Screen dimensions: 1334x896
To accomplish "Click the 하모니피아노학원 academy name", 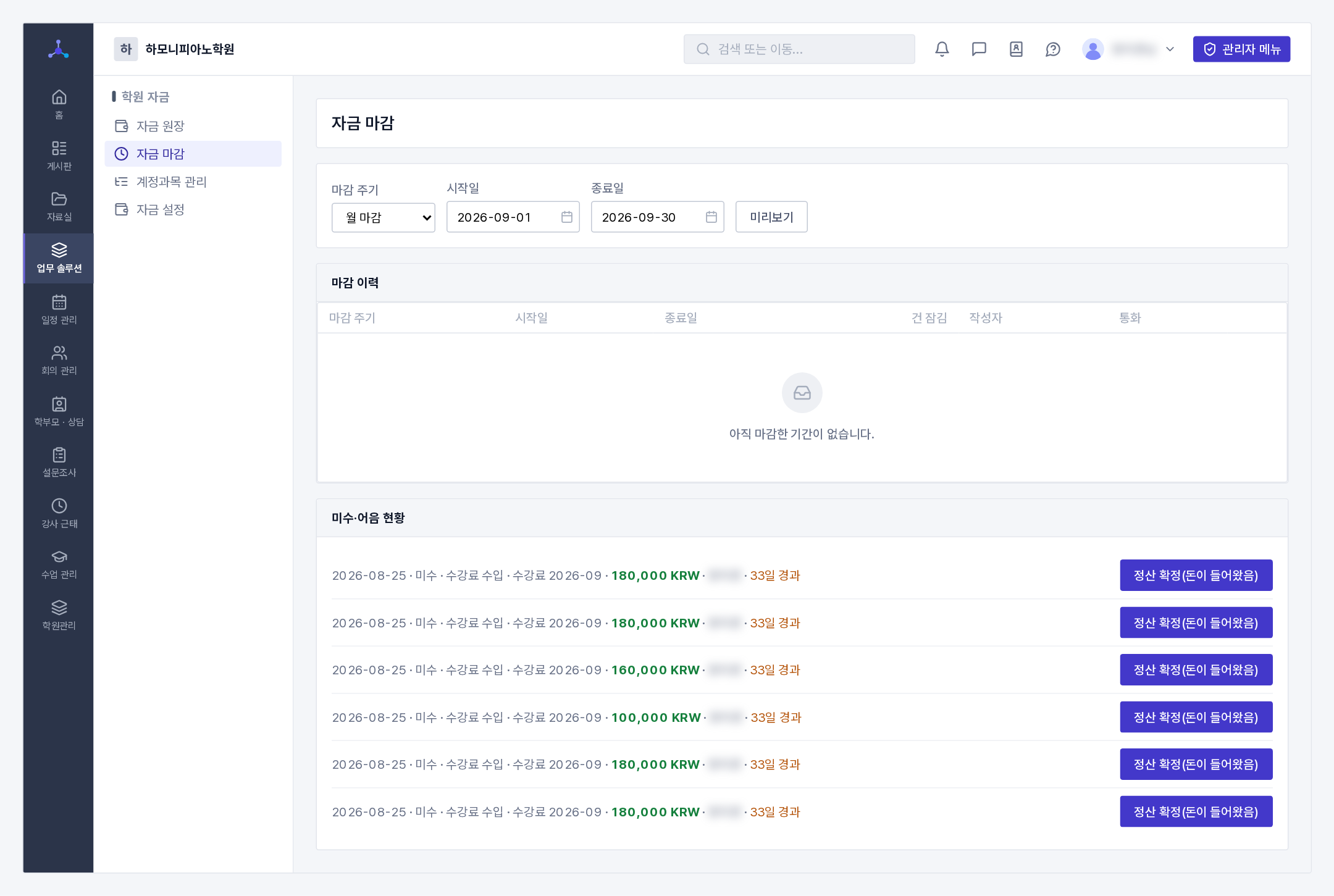I will (x=190, y=49).
